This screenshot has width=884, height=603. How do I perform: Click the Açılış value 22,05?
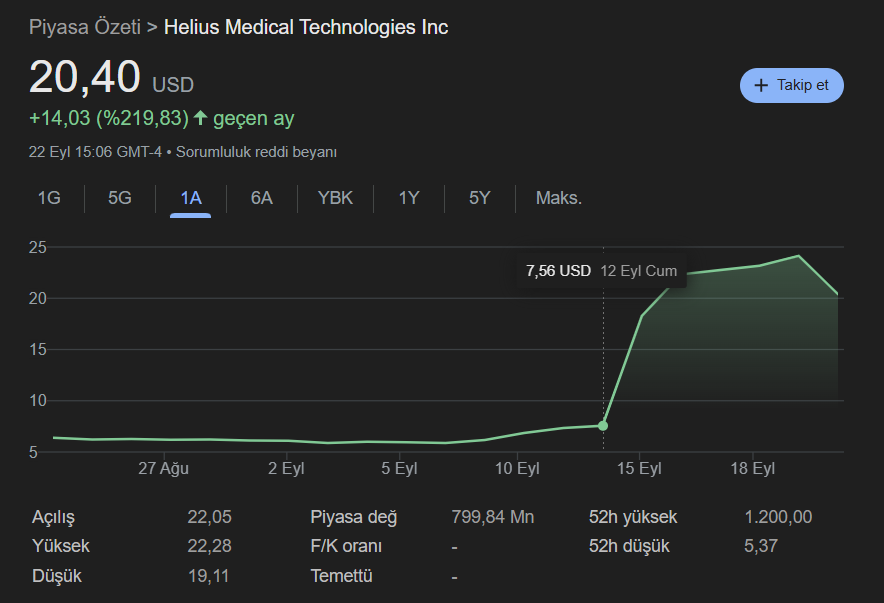209,517
